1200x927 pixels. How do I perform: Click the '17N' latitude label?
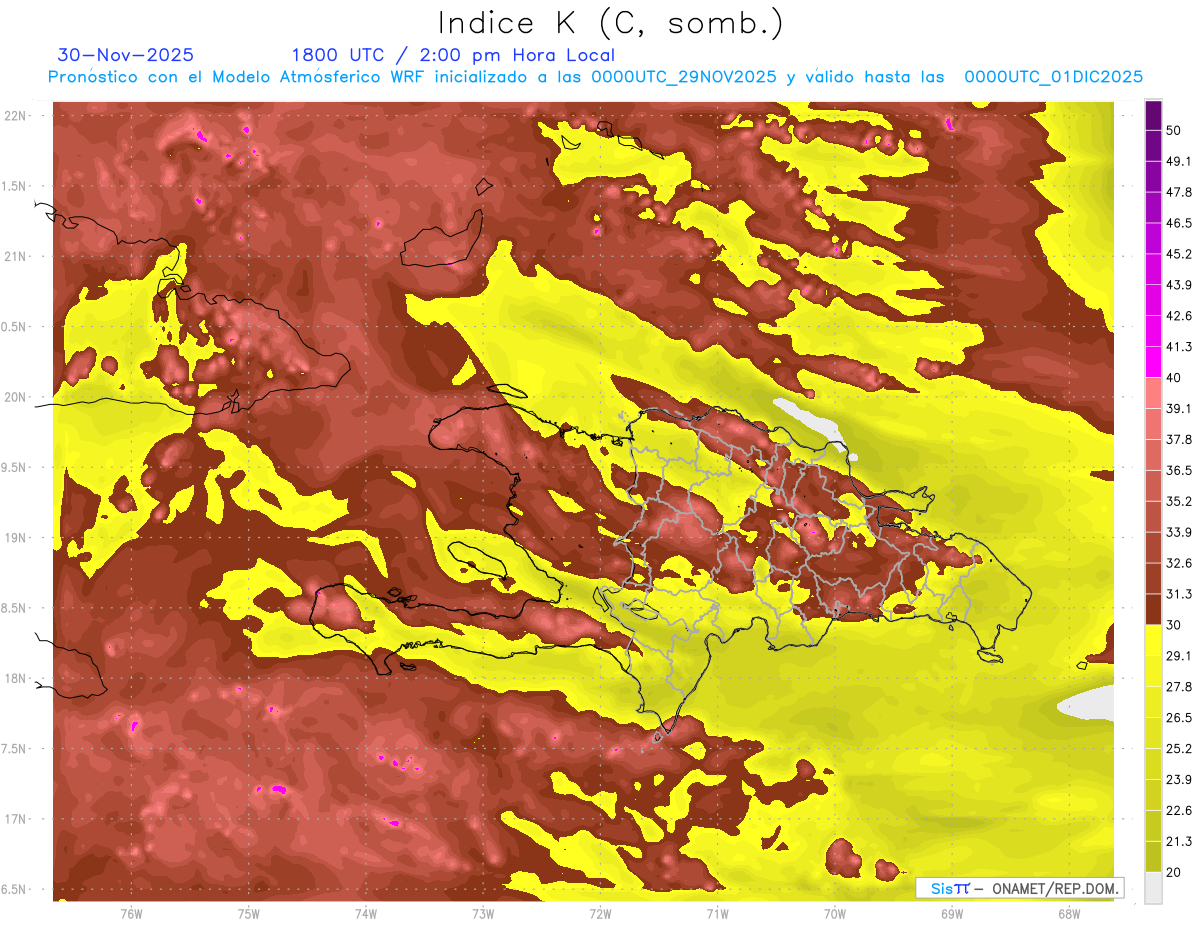tap(15, 819)
